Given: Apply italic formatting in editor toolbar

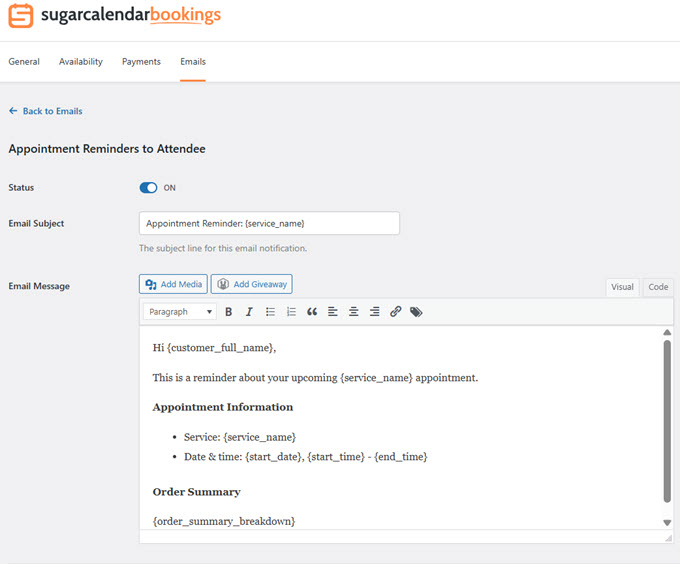Looking at the screenshot, I should pyautogui.click(x=249, y=312).
